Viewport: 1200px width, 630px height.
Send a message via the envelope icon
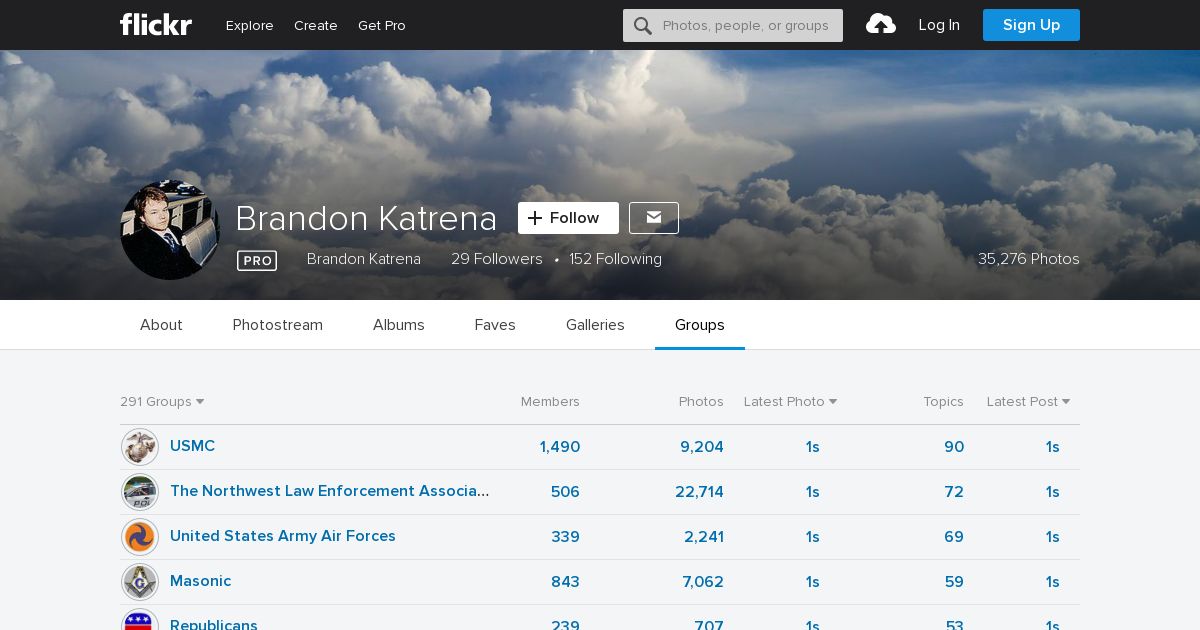654,218
